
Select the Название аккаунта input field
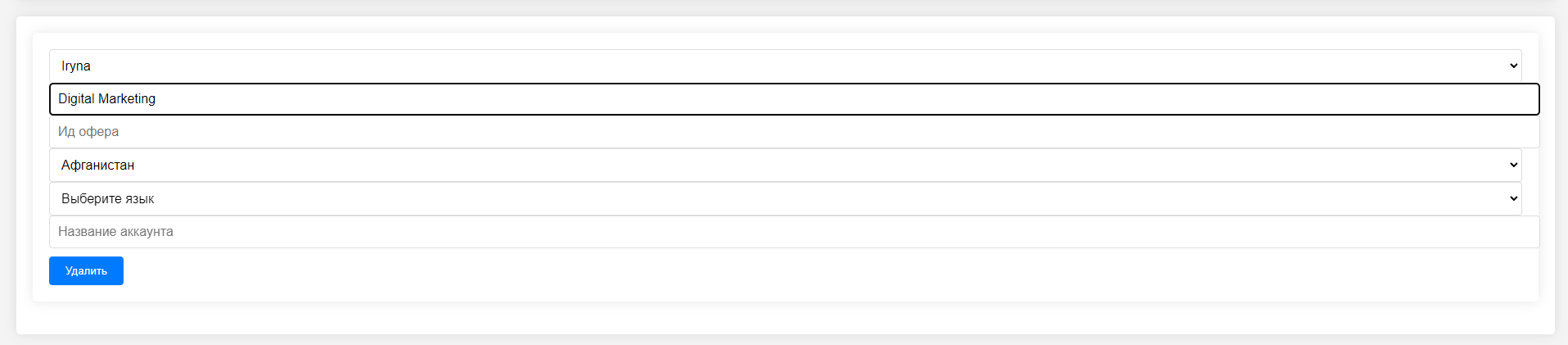(x=794, y=232)
